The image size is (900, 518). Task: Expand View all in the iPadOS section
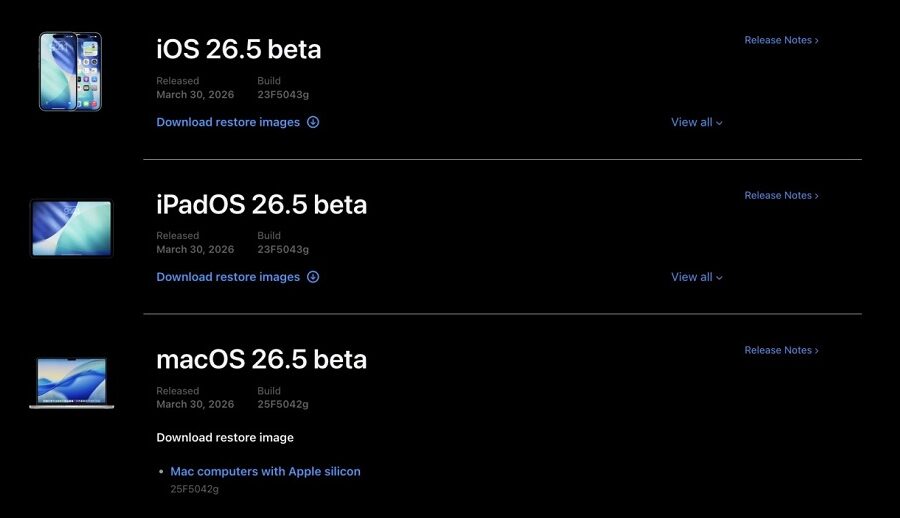[x=696, y=277]
